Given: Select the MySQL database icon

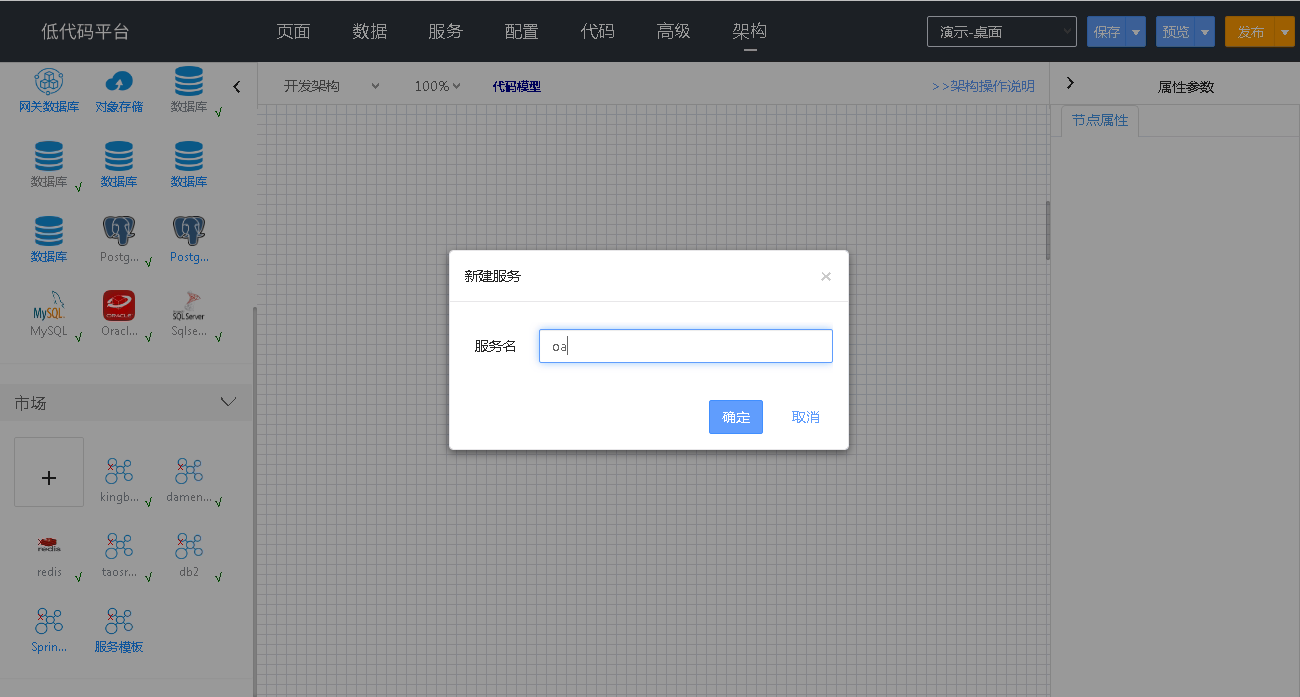Looking at the screenshot, I should click(x=49, y=305).
